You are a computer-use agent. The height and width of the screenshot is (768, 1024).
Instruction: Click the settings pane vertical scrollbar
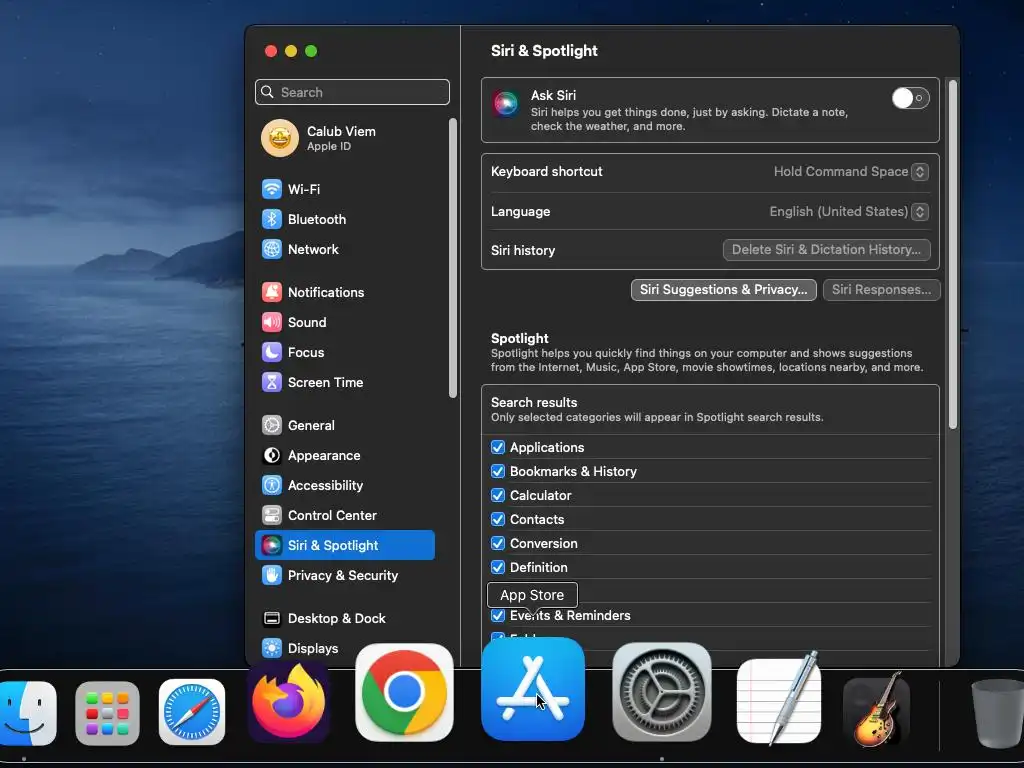[x=953, y=255]
